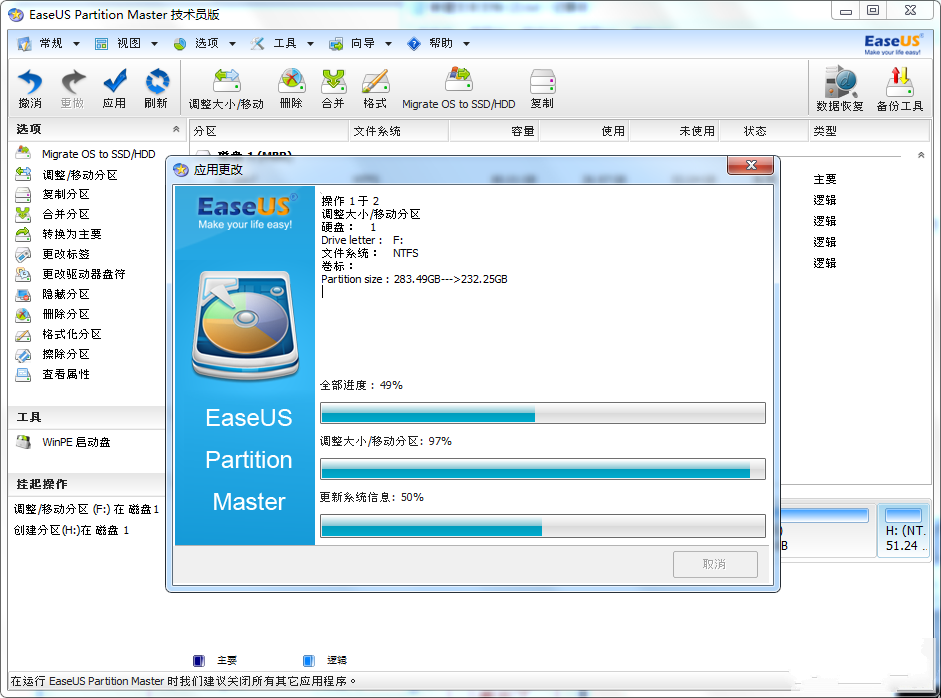
Task: Open the 向导 menu dropdown arrow
Action: click(388, 44)
